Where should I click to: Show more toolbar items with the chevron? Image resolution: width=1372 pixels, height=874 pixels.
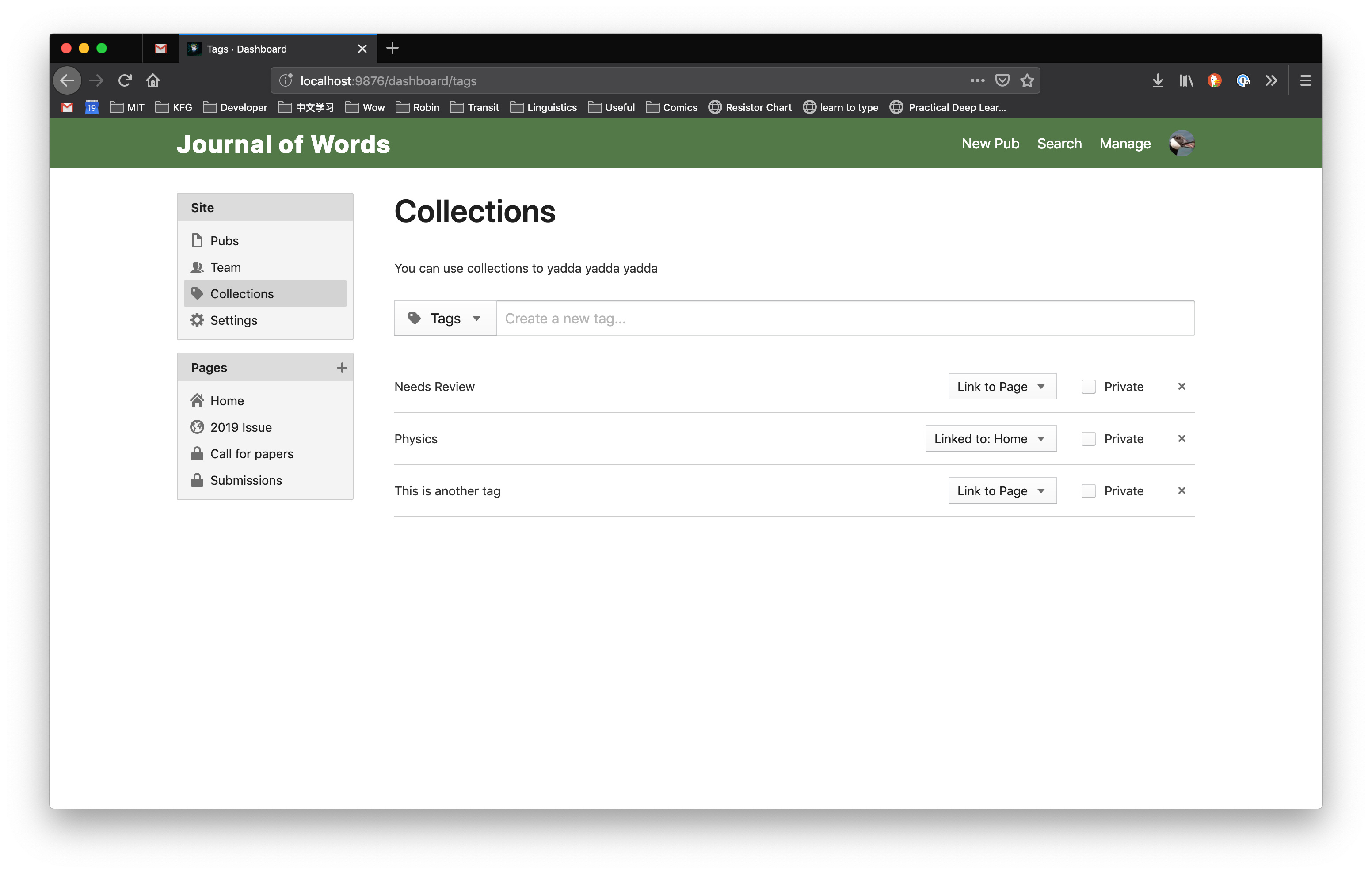click(1271, 80)
